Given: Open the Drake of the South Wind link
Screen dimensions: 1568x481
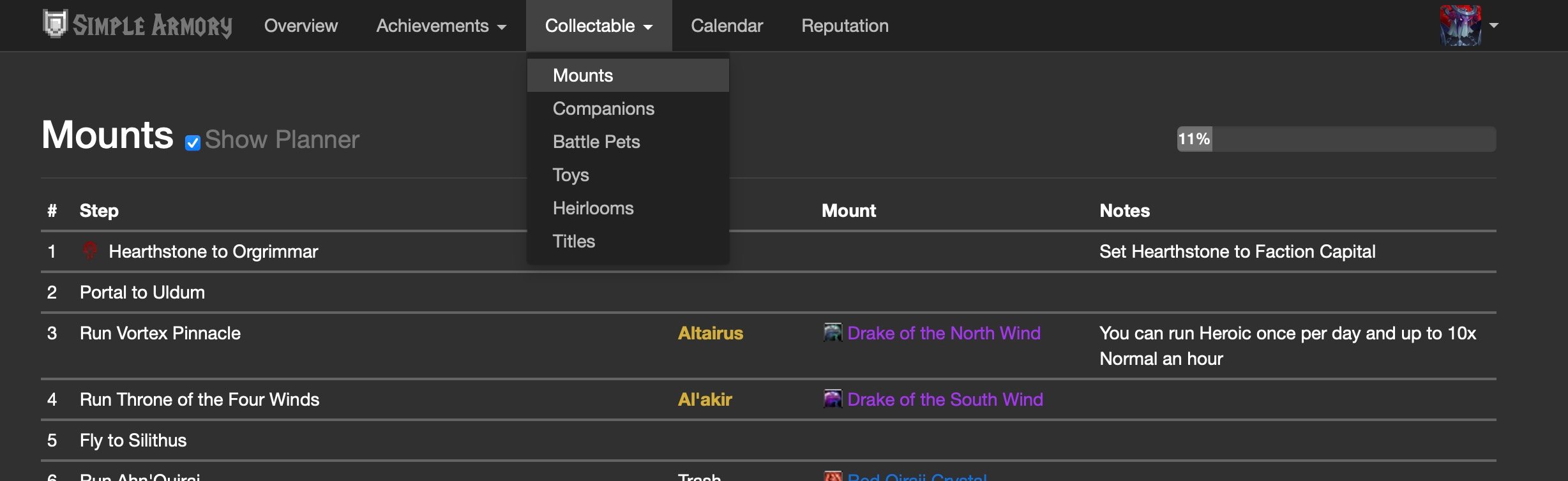Looking at the screenshot, I should tap(945, 399).
